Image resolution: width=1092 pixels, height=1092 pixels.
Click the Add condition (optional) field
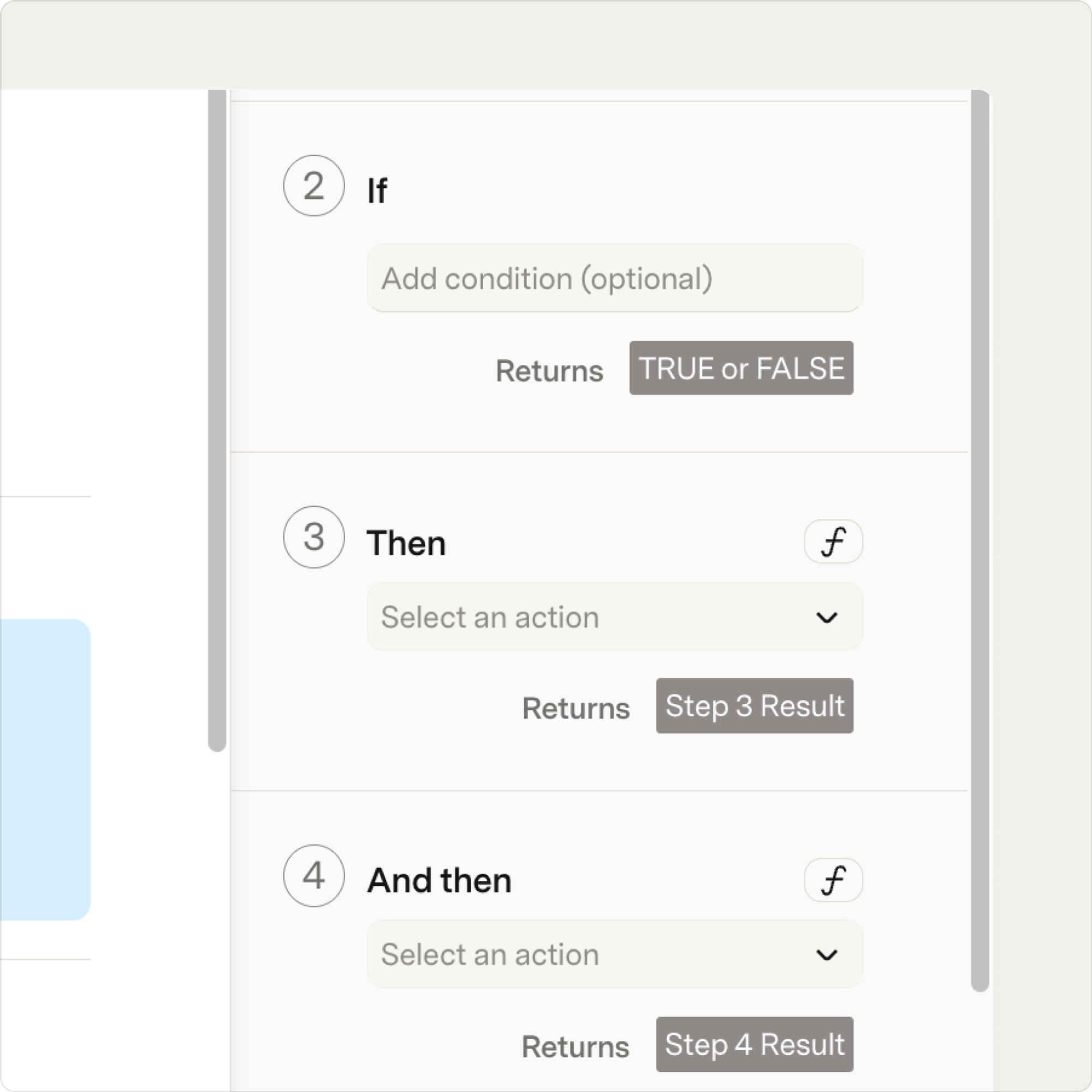click(614, 278)
